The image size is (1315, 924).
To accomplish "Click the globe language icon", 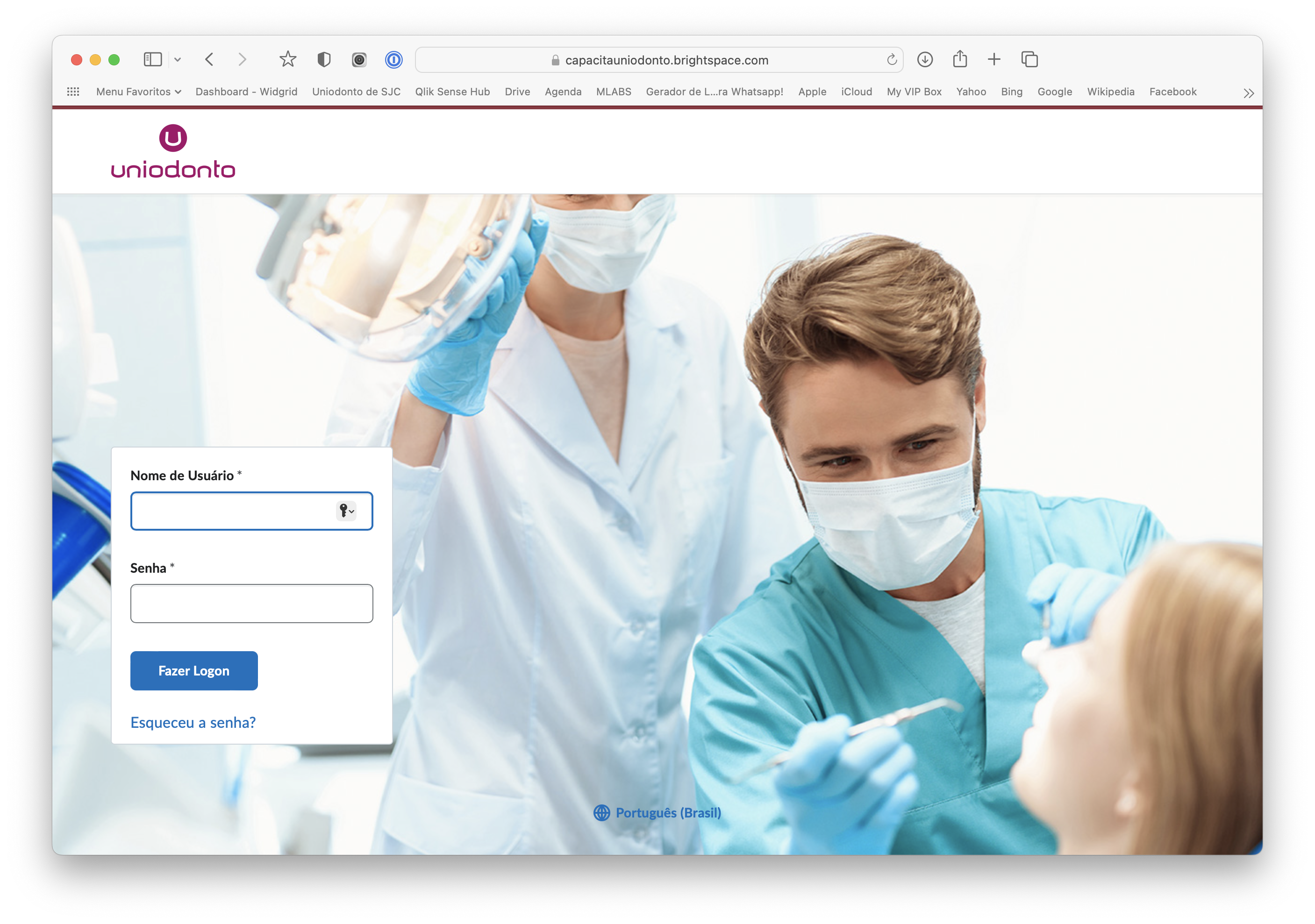I will (601, 812).
